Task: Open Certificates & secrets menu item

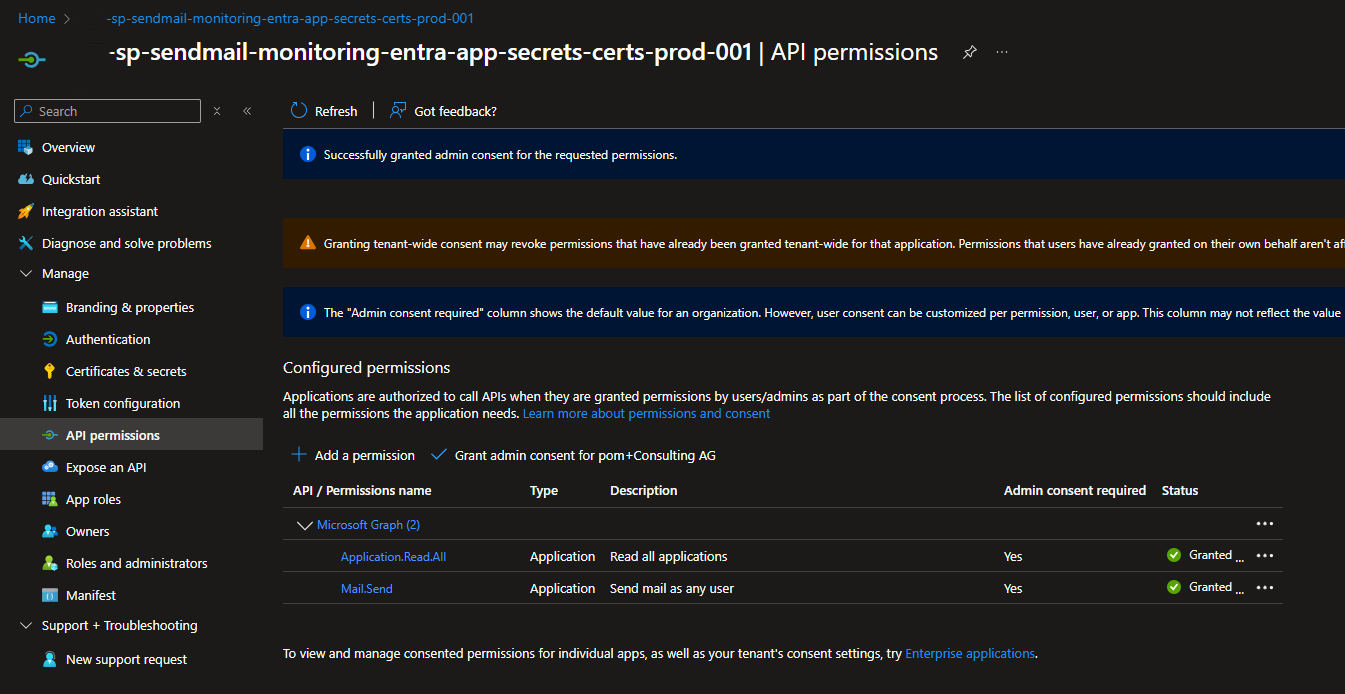Action: click(x=126, y=371)
